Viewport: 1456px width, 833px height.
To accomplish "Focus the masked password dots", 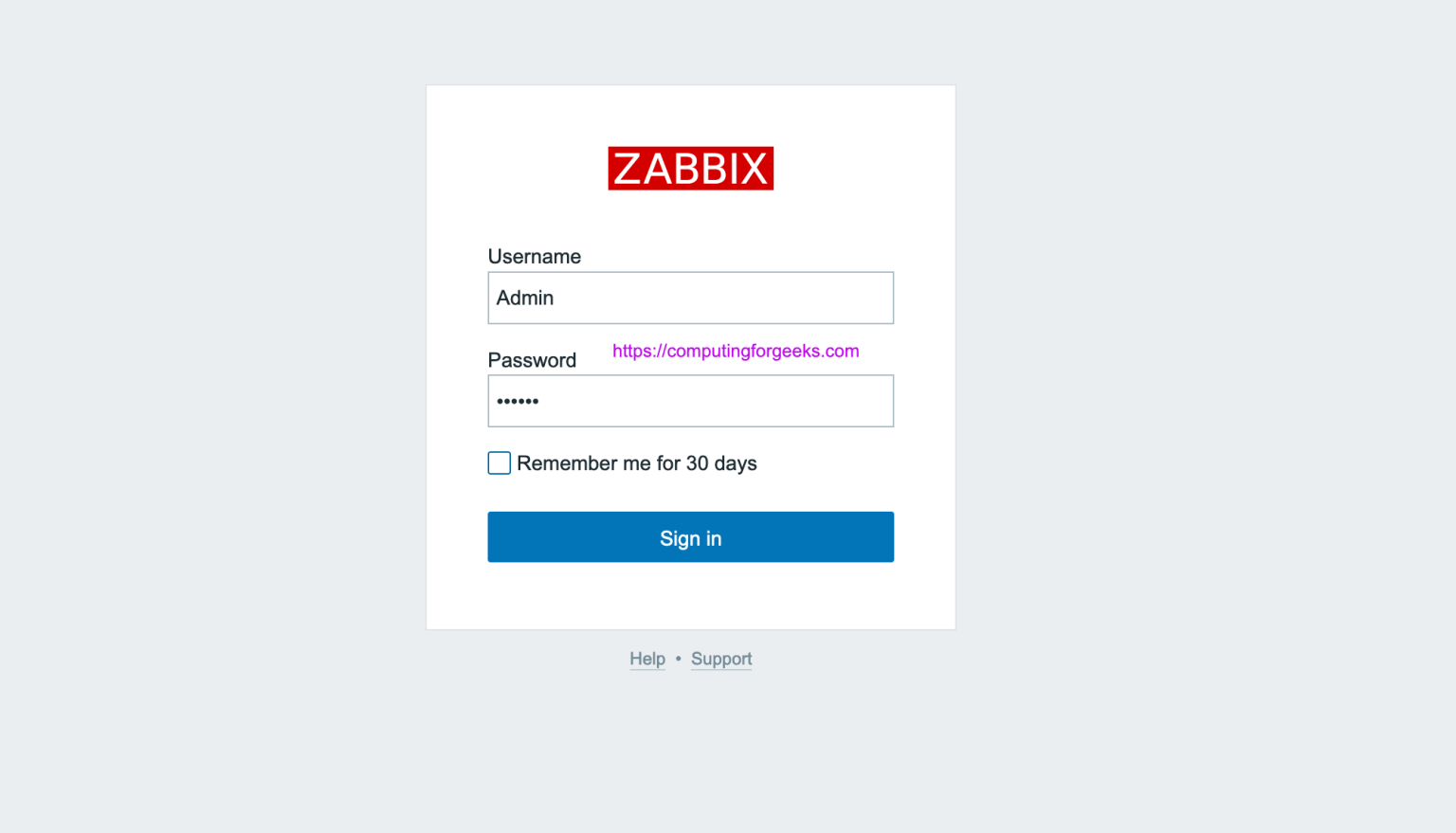I will [x=518, y=400].
